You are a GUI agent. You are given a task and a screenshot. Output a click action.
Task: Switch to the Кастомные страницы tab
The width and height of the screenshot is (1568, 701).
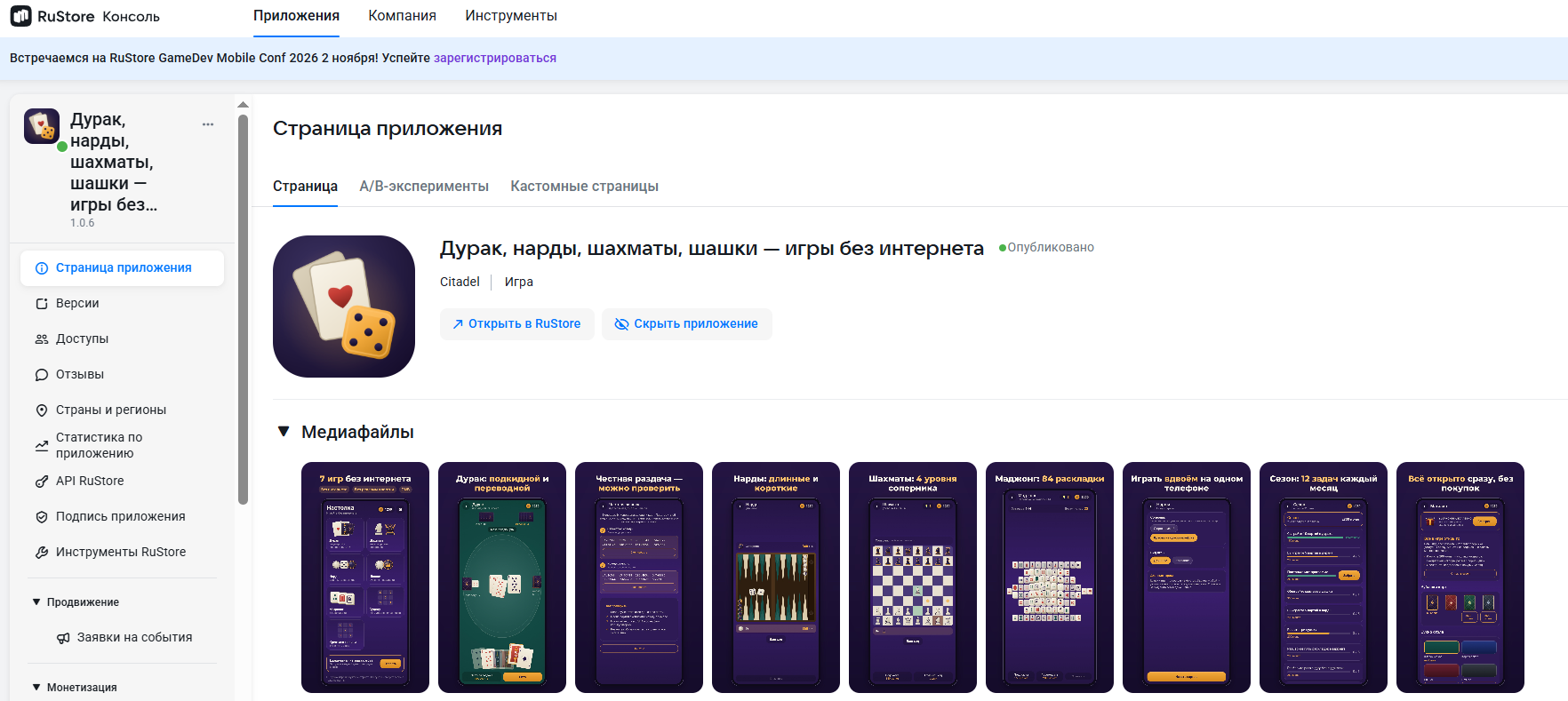point(584,187)
